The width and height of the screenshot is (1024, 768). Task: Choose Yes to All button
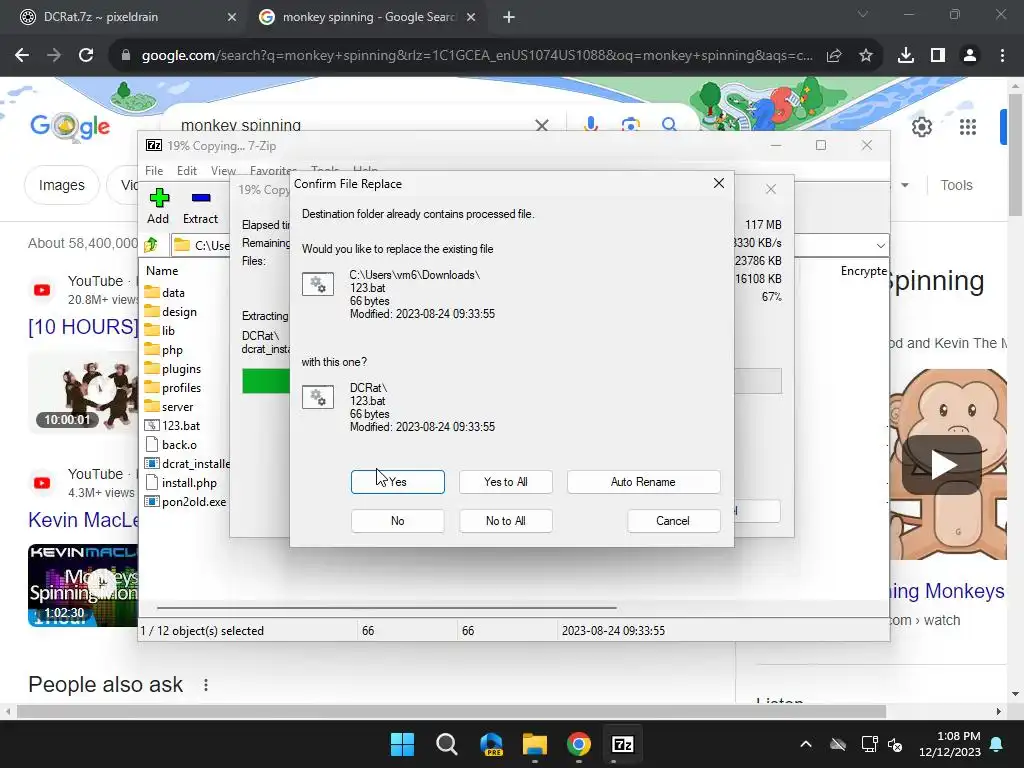[x=505, y=482]
